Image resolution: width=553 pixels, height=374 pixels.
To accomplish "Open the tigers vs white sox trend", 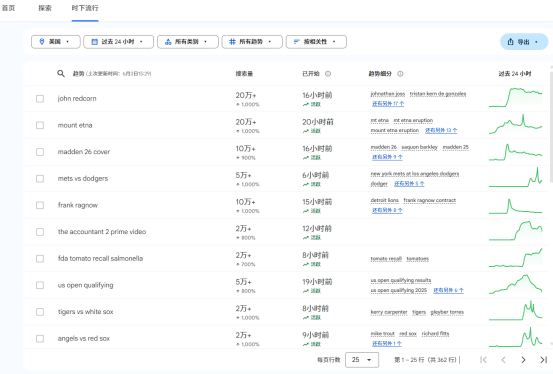I will tap(85, 312).
